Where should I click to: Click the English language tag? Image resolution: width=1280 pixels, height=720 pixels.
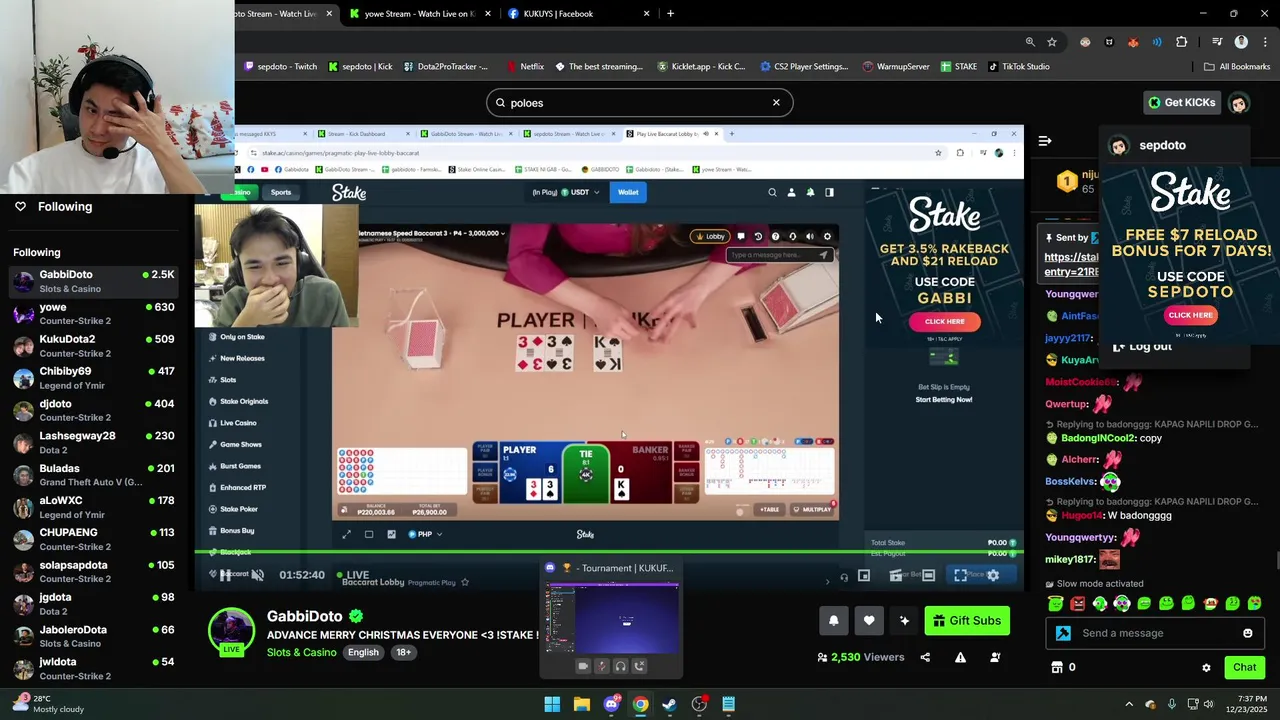(363, 652)
